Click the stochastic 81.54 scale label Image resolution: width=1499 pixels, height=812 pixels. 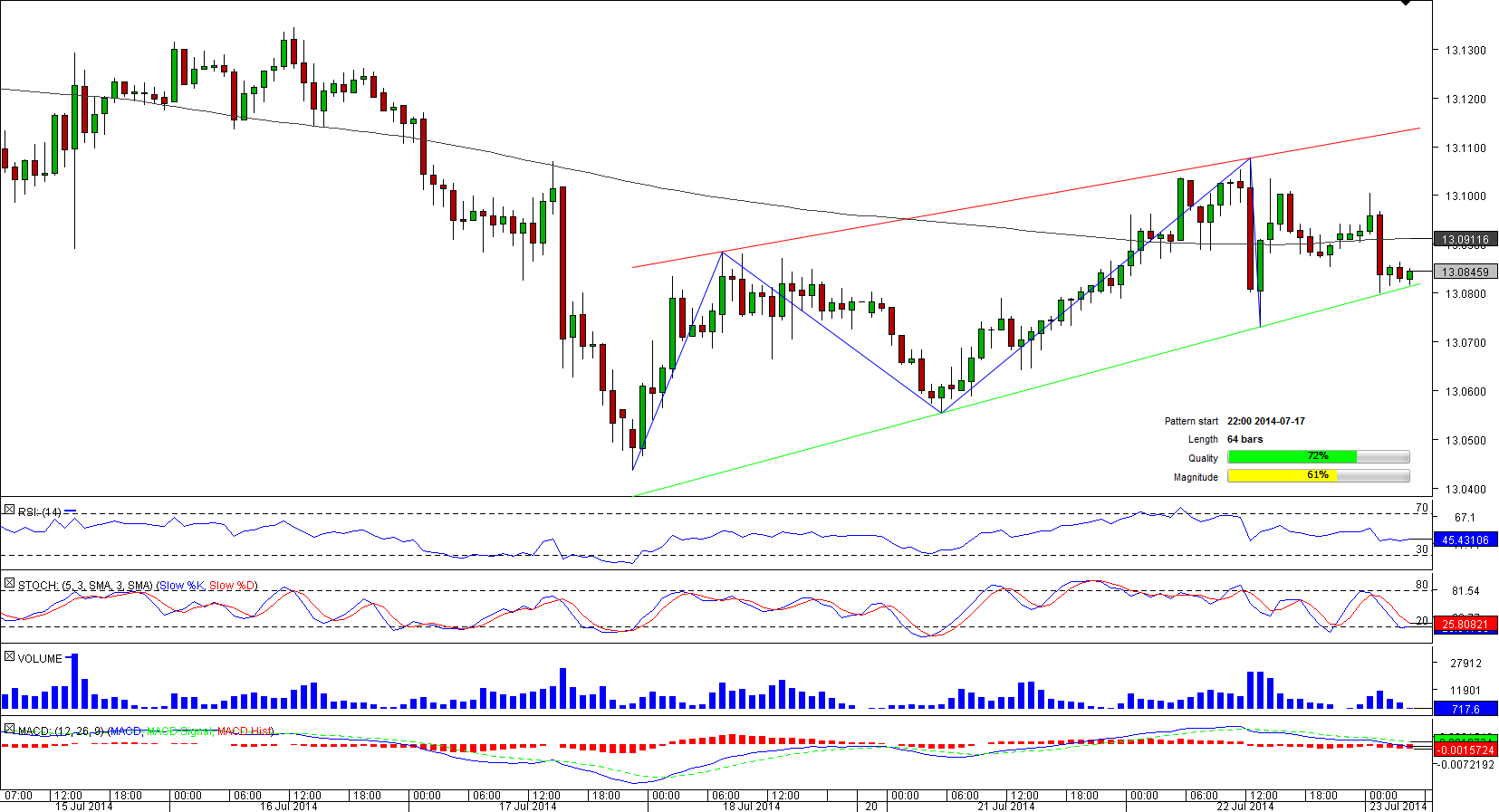tap(1465, 591)
